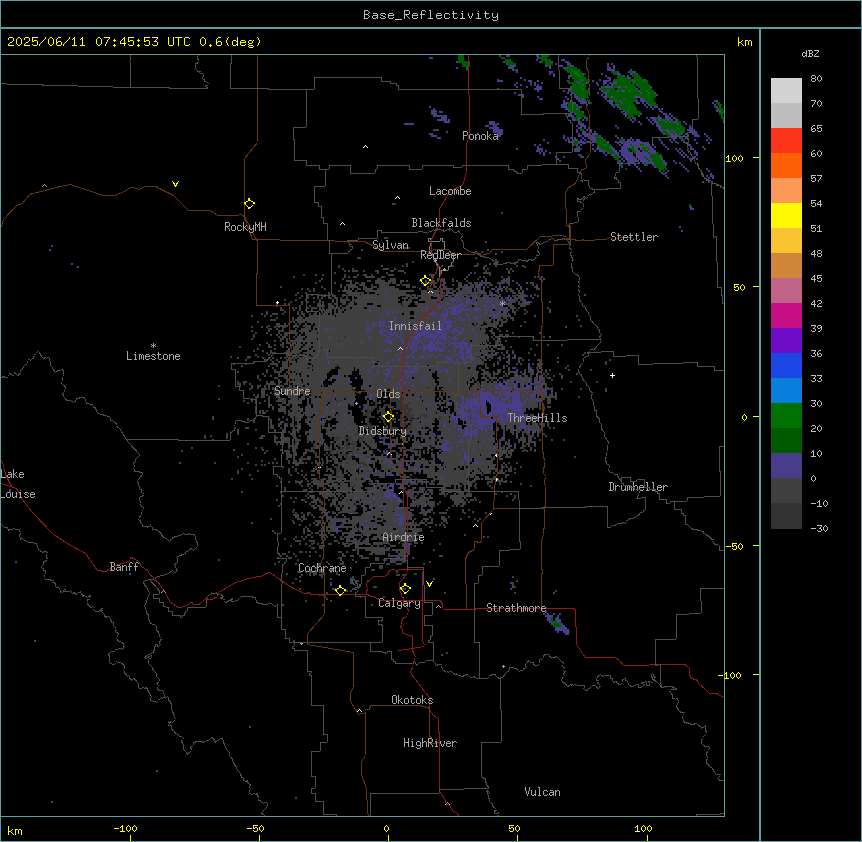
Task: Click the light grey 80 dBZ legend swatch
Action: (x=786, y=91)
